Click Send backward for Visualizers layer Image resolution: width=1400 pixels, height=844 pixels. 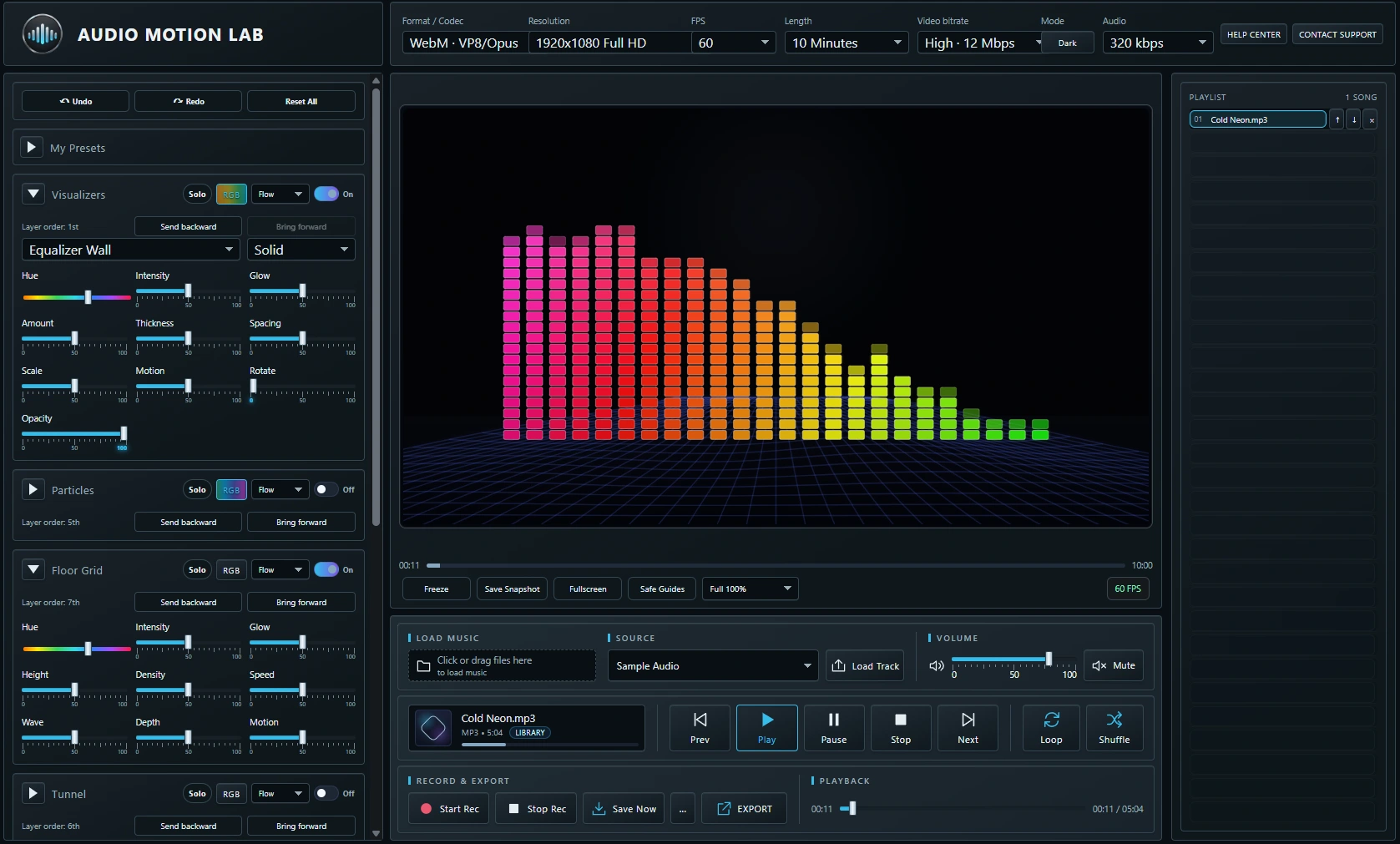(188, 226)
